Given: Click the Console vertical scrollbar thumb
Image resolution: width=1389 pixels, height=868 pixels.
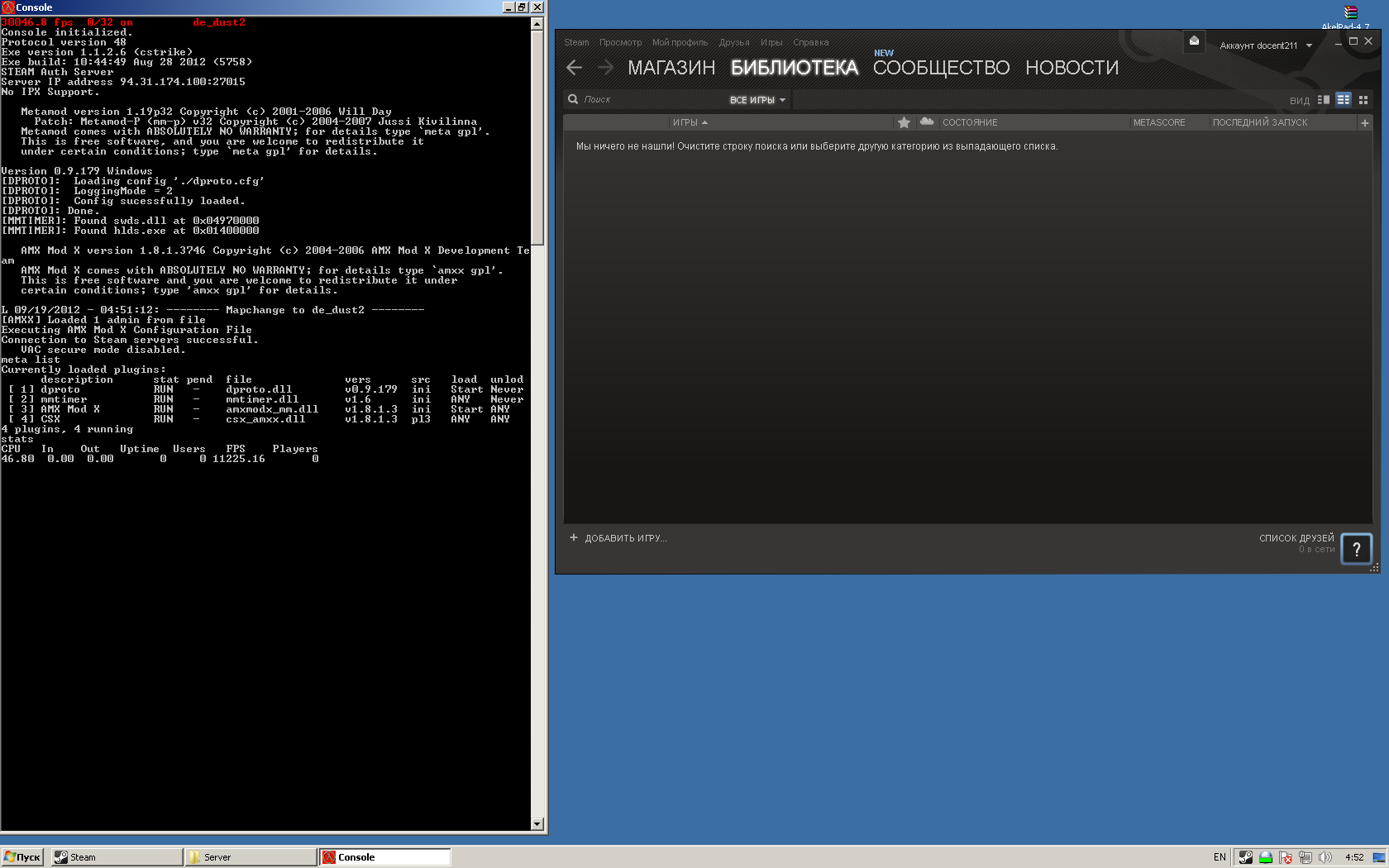Looking at the screenshot, I should (537, 137).
